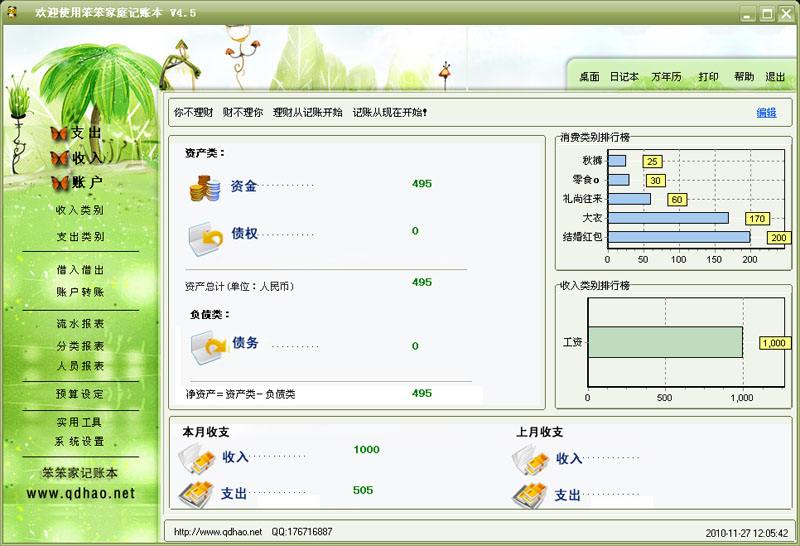The image size is (800, 546).
Task: Click the 结婚红包 bar in chart
Action: (678, 237)
